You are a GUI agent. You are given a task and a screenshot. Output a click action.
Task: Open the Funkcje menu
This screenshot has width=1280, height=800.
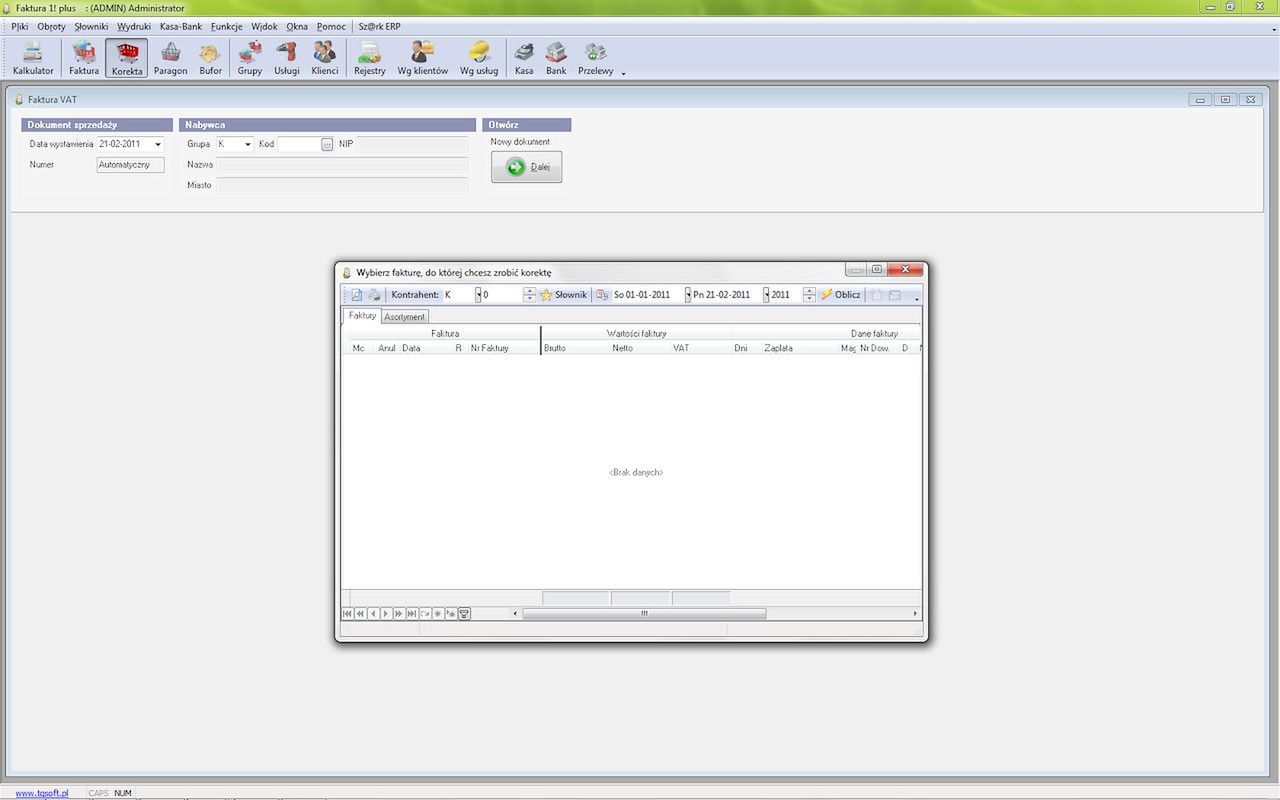click(x=227, y=27)
